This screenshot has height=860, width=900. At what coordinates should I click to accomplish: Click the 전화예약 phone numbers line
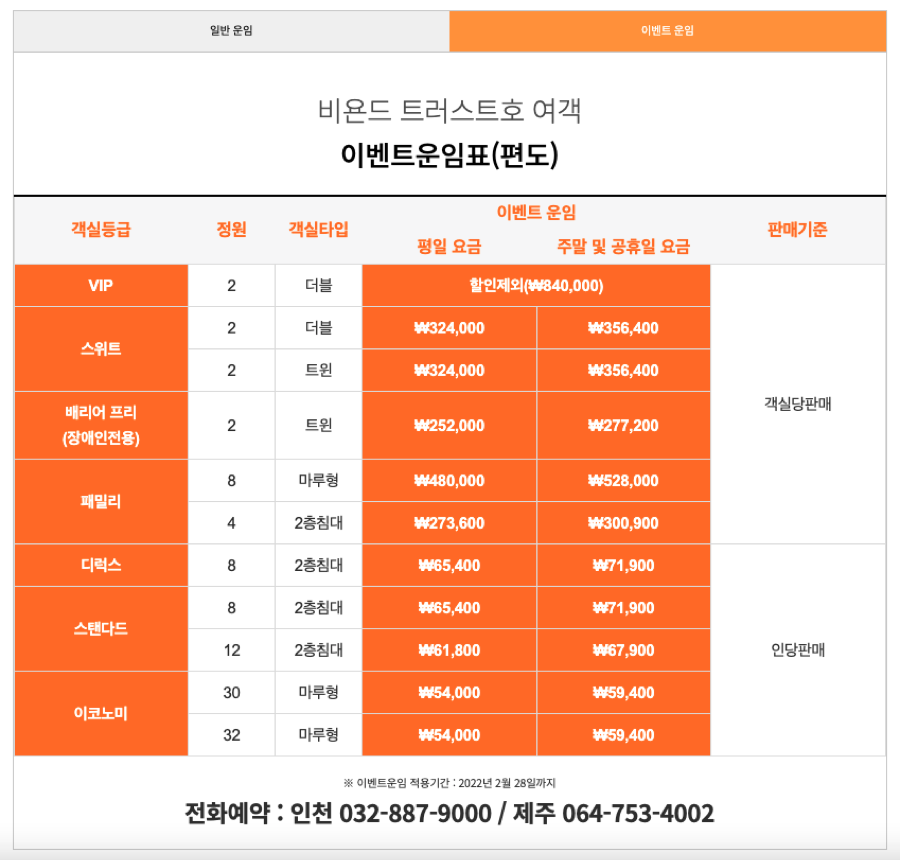[x=449, y=813]
